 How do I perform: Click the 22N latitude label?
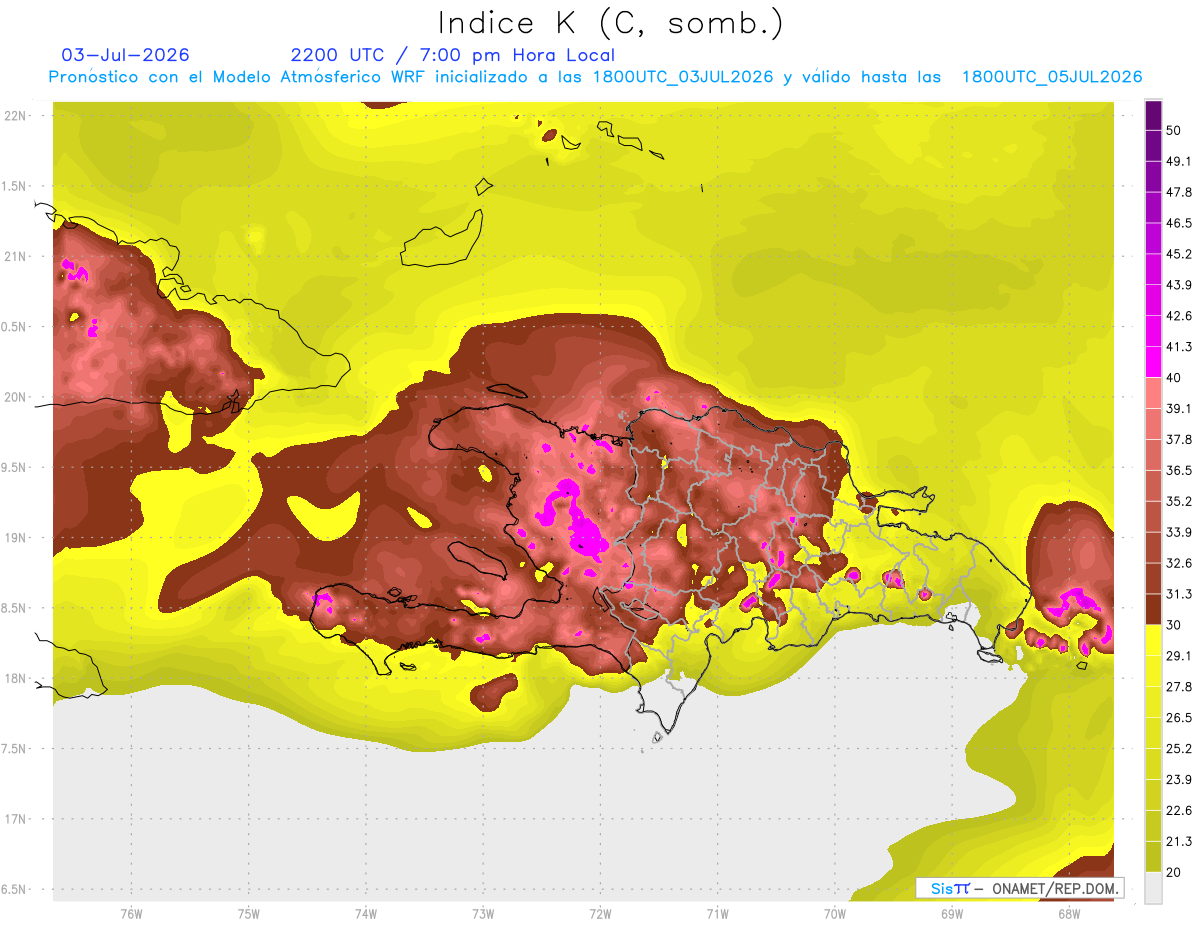tap(15, 115)
